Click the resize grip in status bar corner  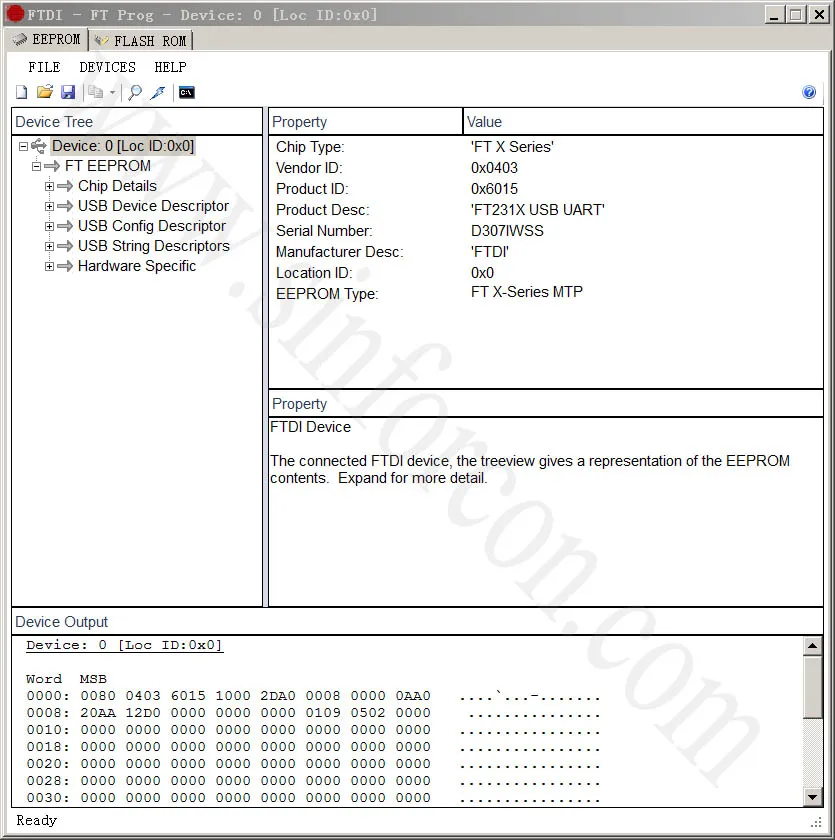816,822
